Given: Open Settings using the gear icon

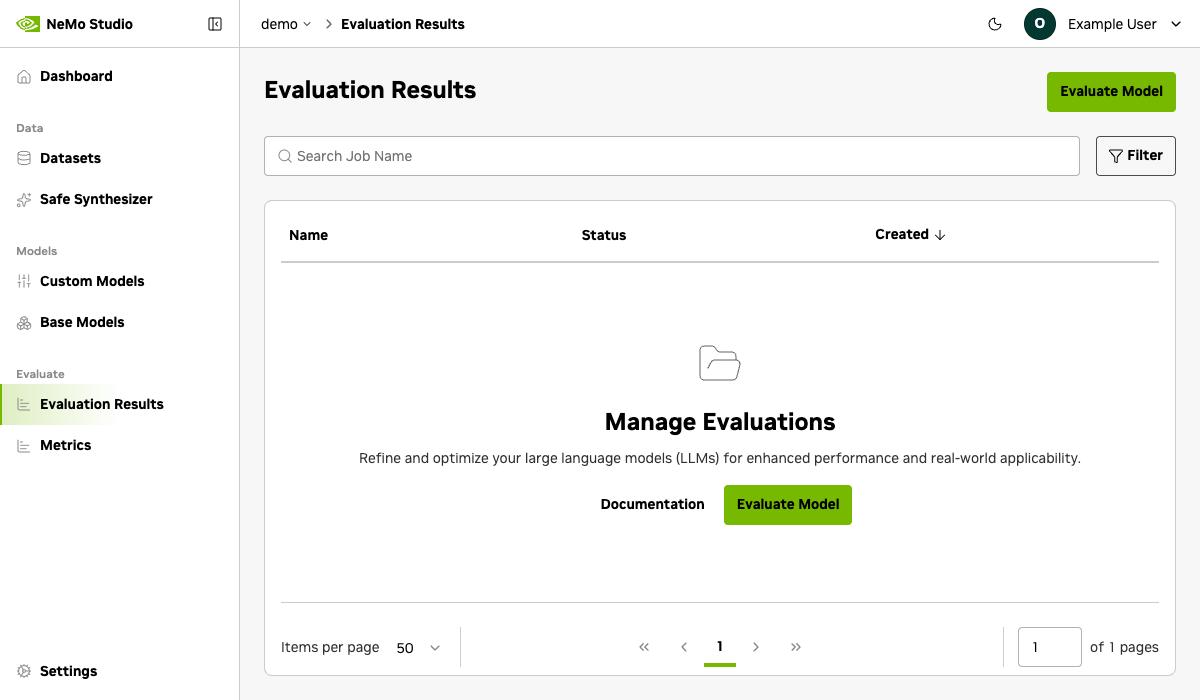Looking at the screenshot, I should (23, 670).
